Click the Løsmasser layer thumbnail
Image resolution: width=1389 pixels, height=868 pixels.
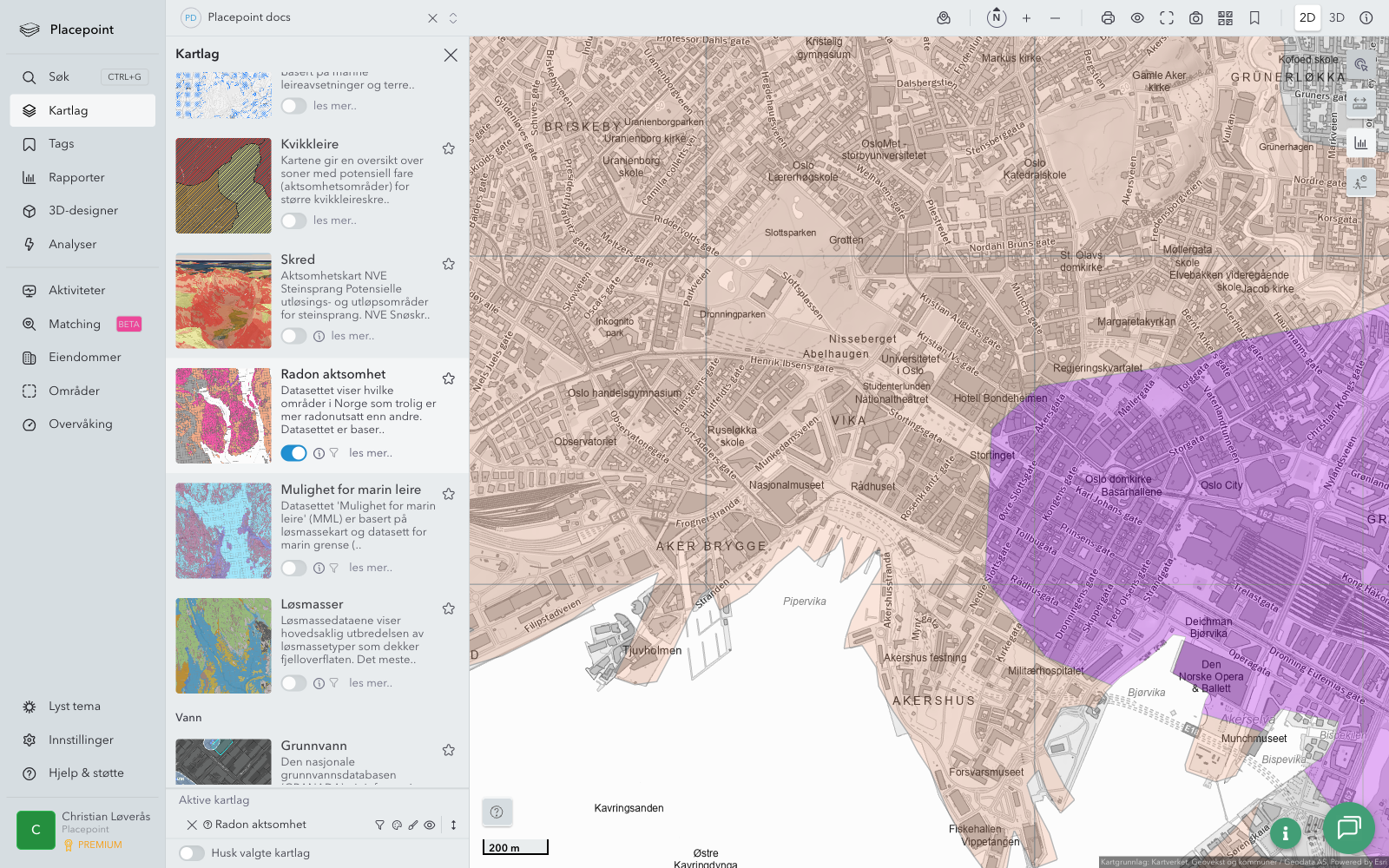223,646
